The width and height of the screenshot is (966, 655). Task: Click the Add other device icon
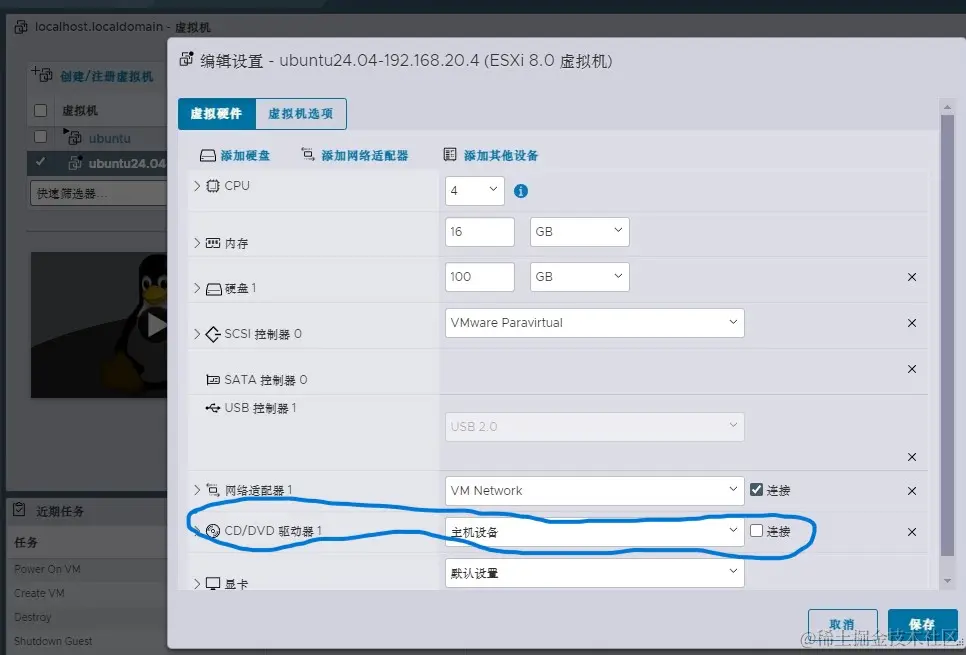[450, 154]
